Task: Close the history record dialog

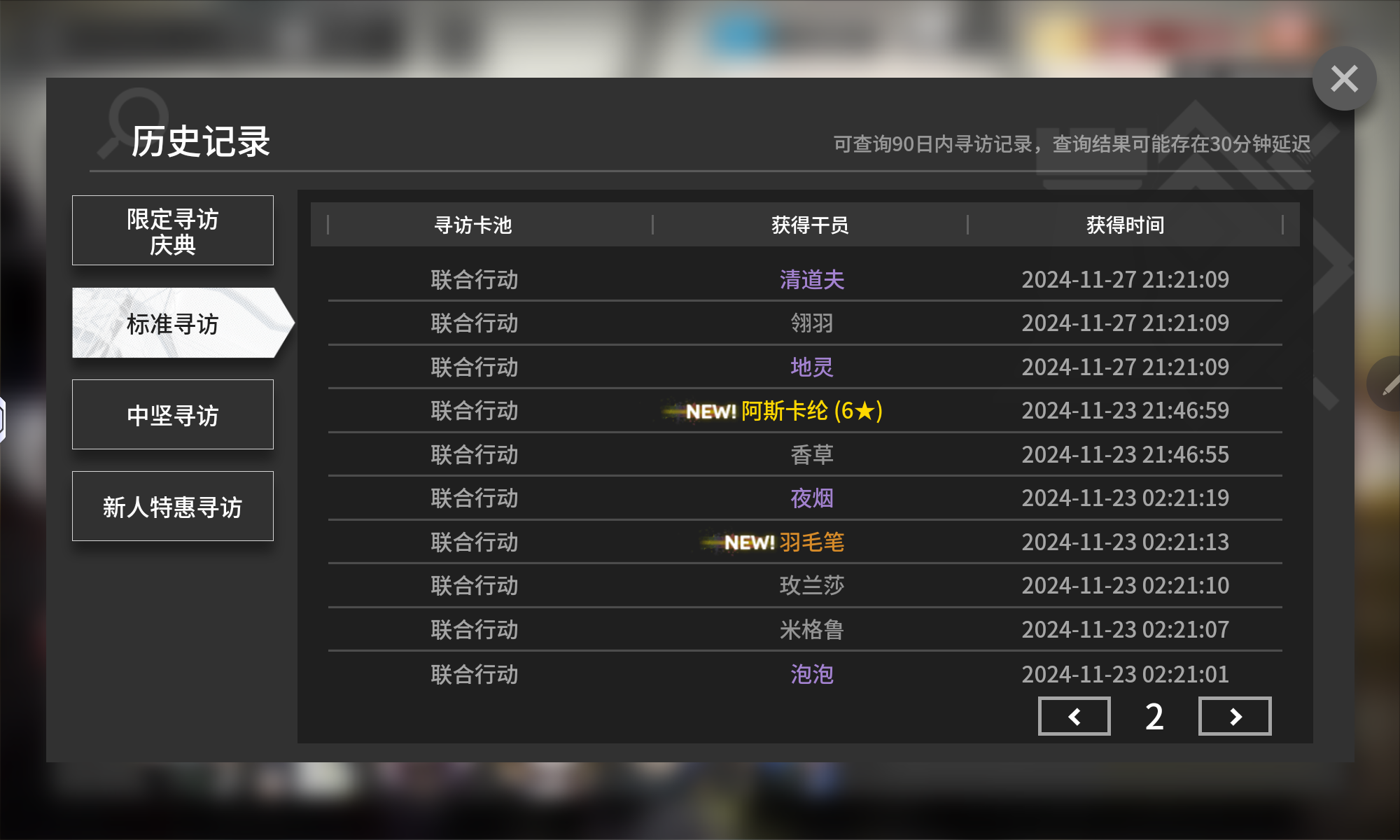Action: [x=1343, y=79]
